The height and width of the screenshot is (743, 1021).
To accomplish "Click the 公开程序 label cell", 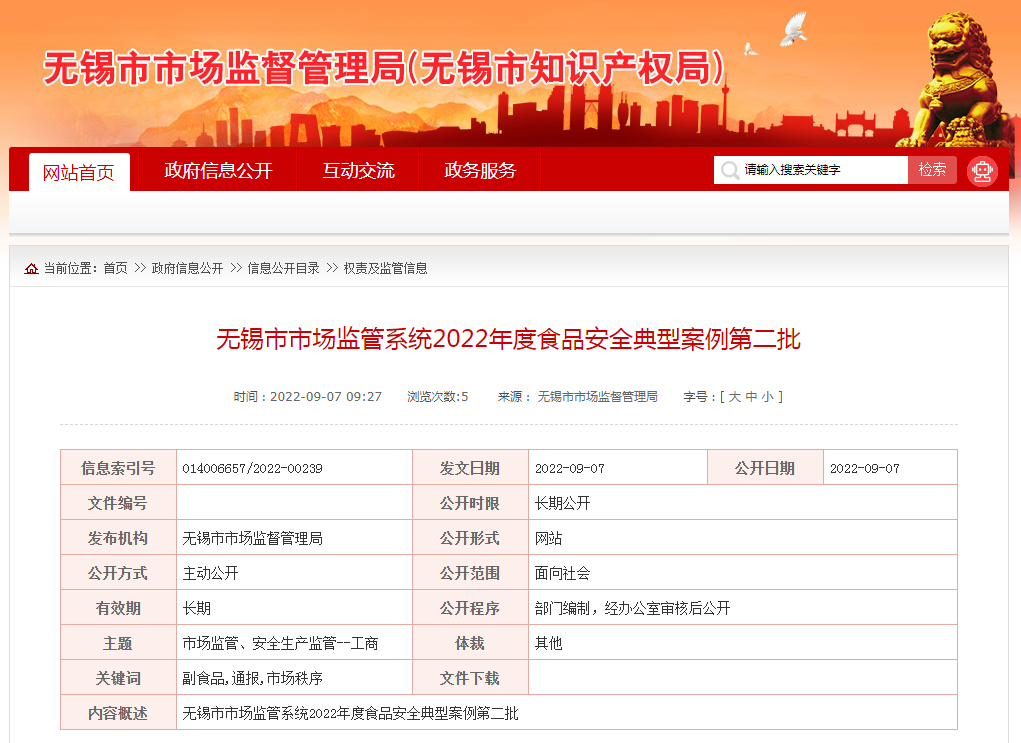I will click(x=469, y=609).
